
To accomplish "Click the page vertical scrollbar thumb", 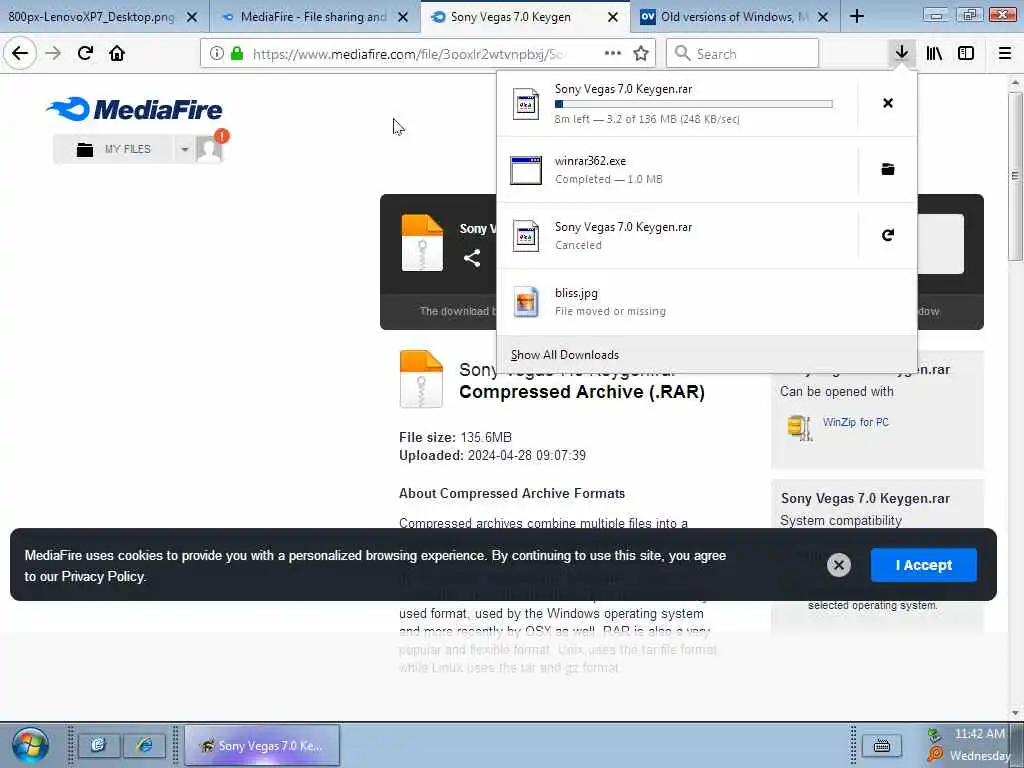I will pyautogui.click(x=1015, y=176).
